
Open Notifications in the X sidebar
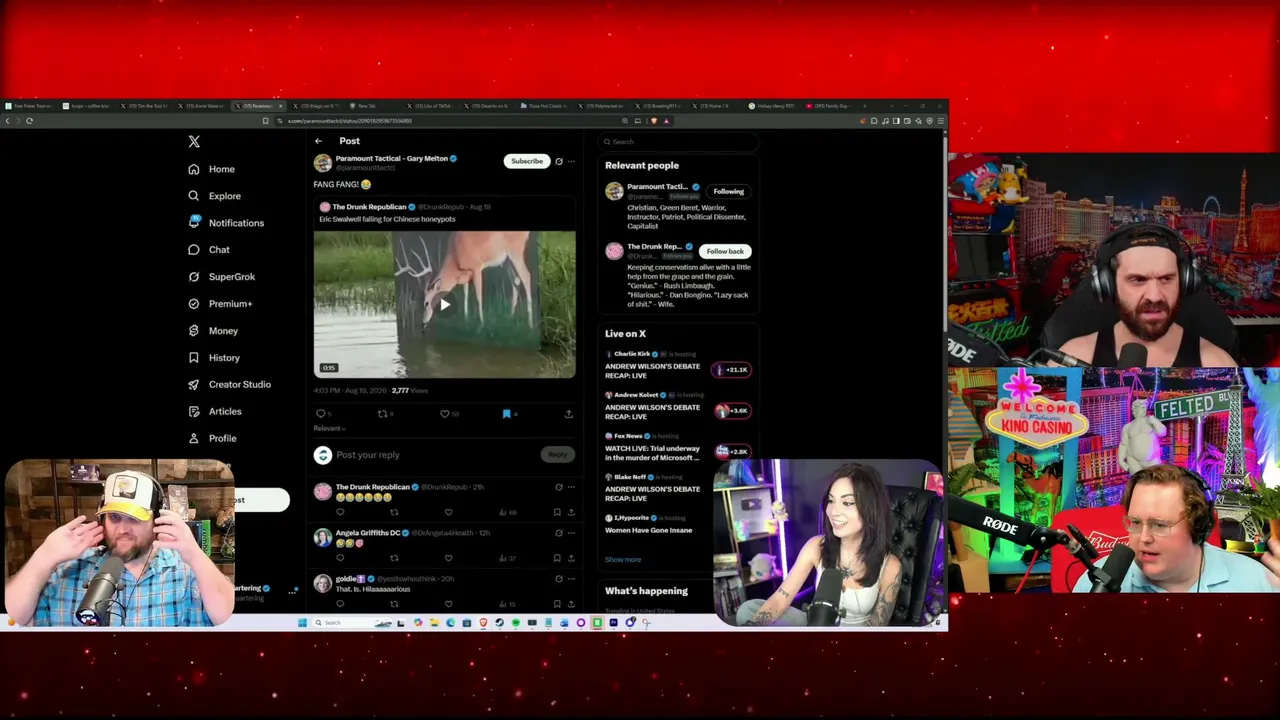point(226,223)
